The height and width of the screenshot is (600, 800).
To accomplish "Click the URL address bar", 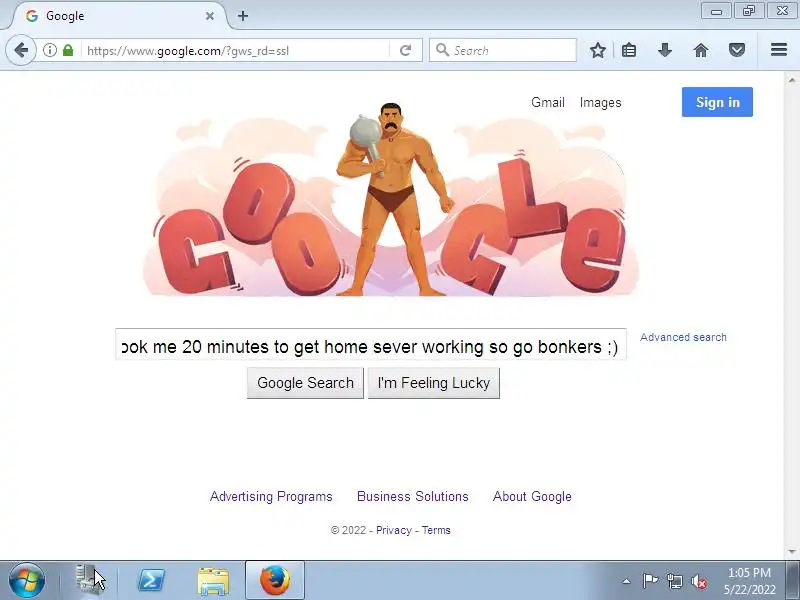I will coord(236,51).
